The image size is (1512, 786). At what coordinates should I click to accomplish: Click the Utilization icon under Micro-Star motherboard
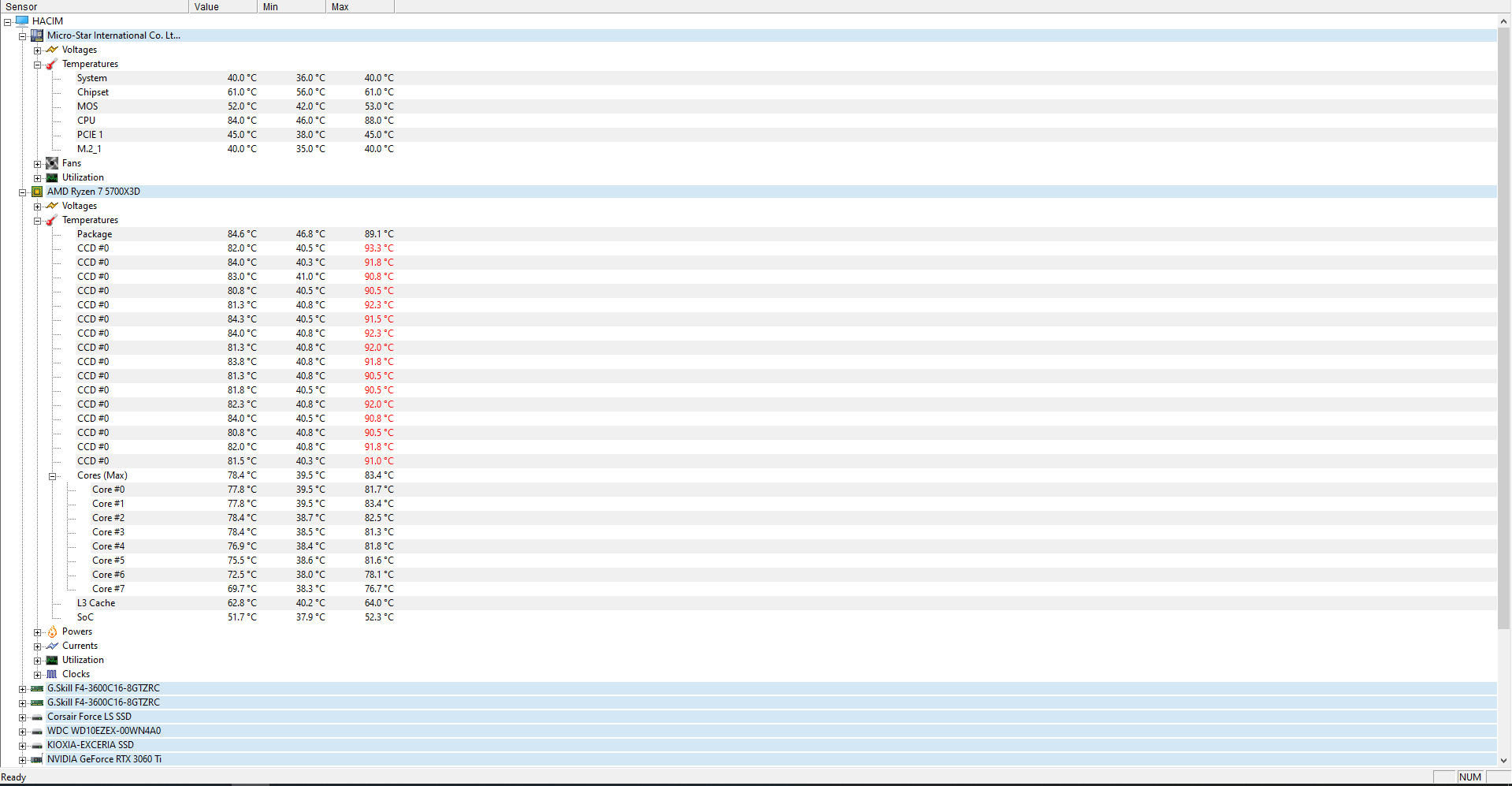click(x=52, y=177)
